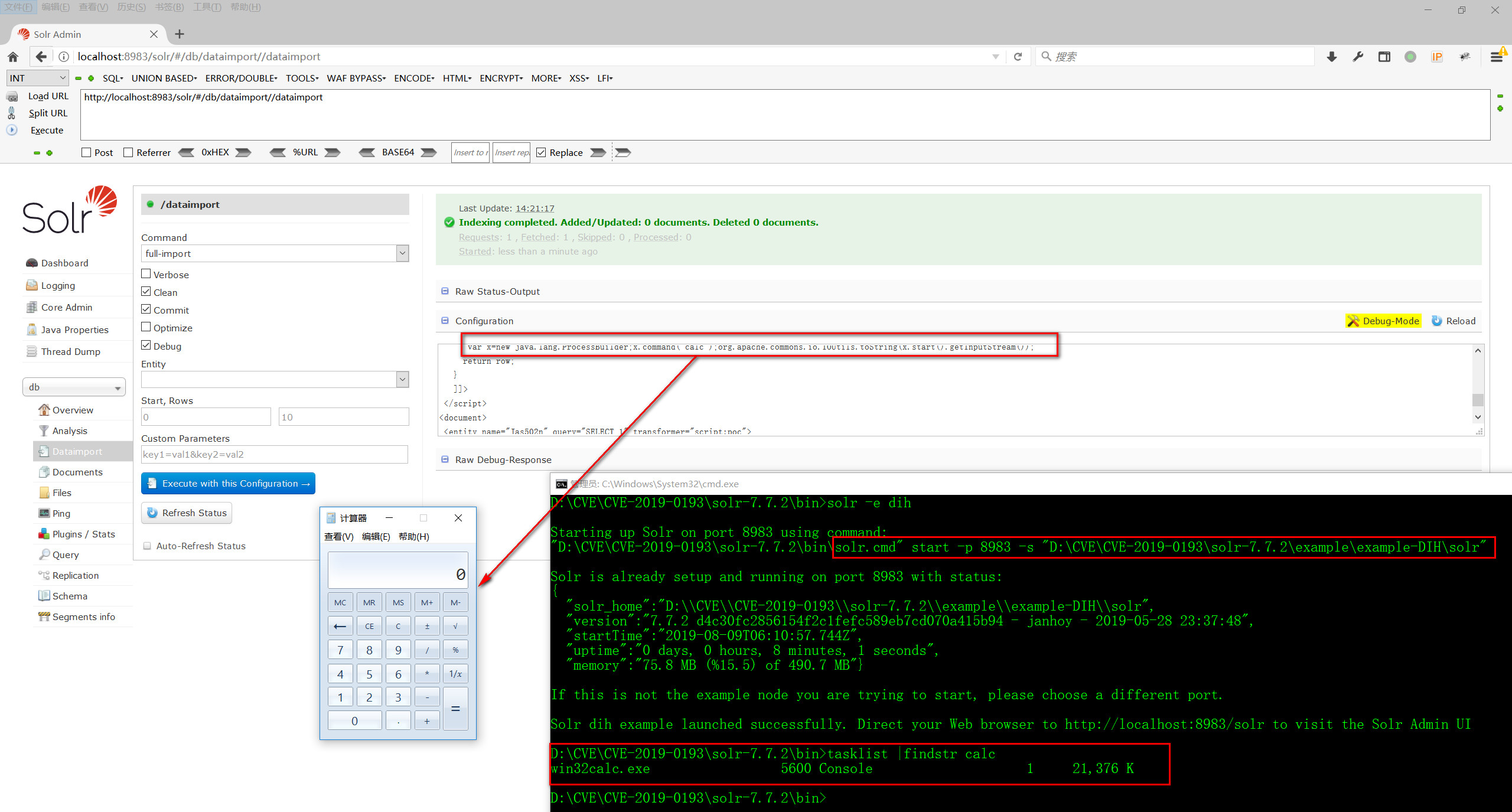Open the Command full-import dropdown
Screen dimensions: 1512x812
click(x=275, y=253)
